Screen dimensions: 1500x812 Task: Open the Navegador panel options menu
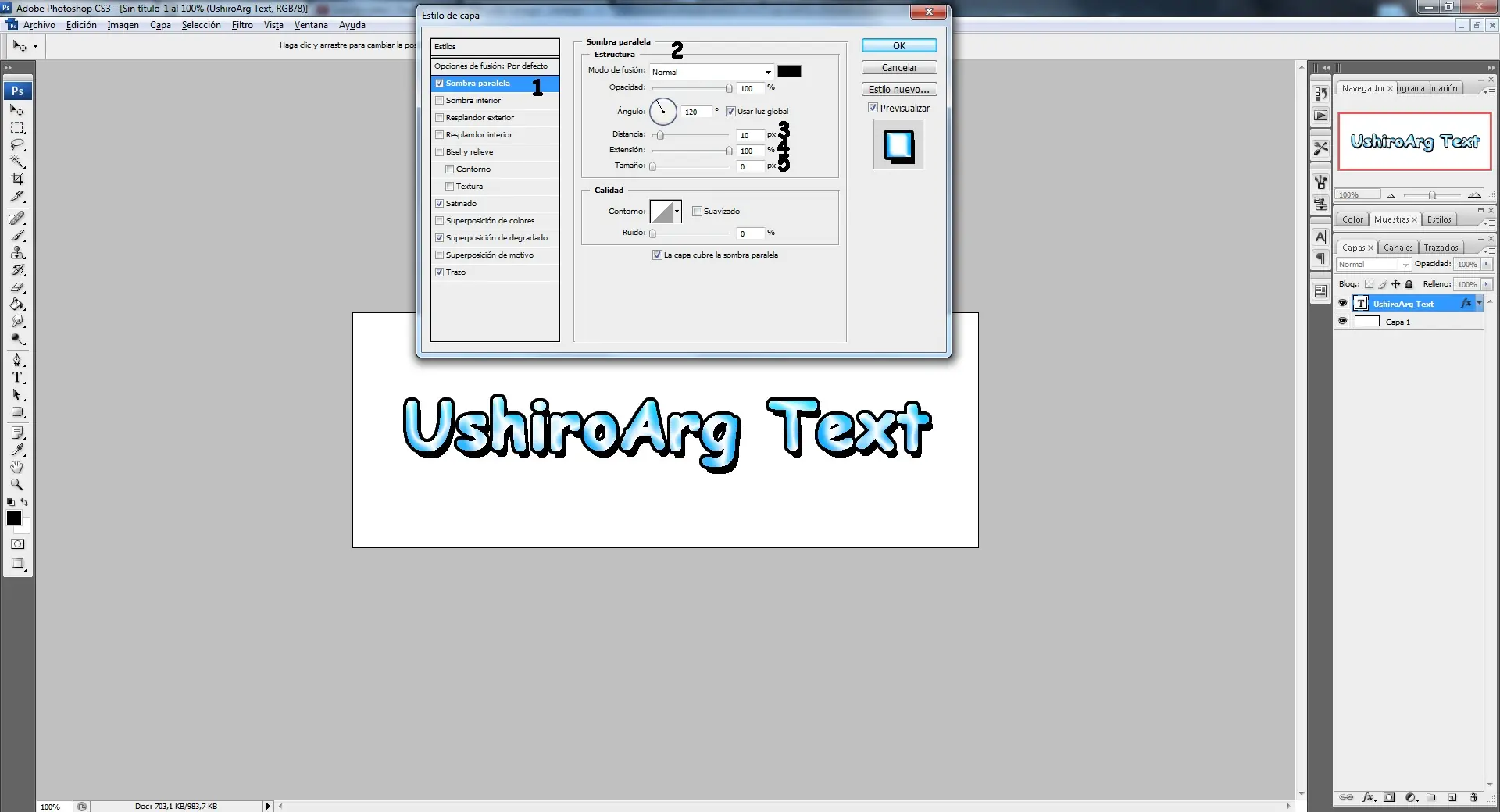pos(1488,91)
